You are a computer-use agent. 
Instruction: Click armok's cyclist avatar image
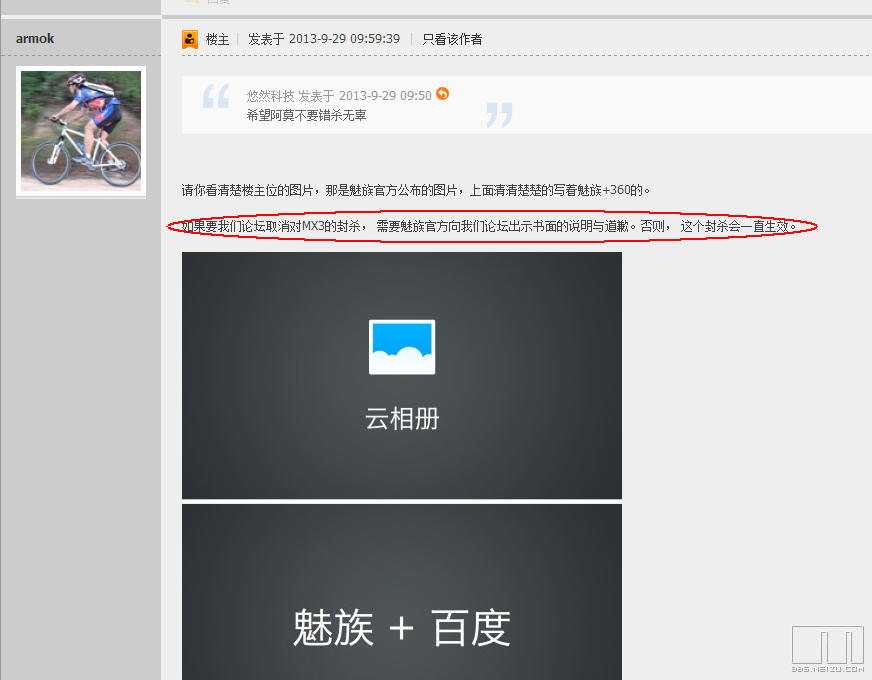click(x=81, y=131)
